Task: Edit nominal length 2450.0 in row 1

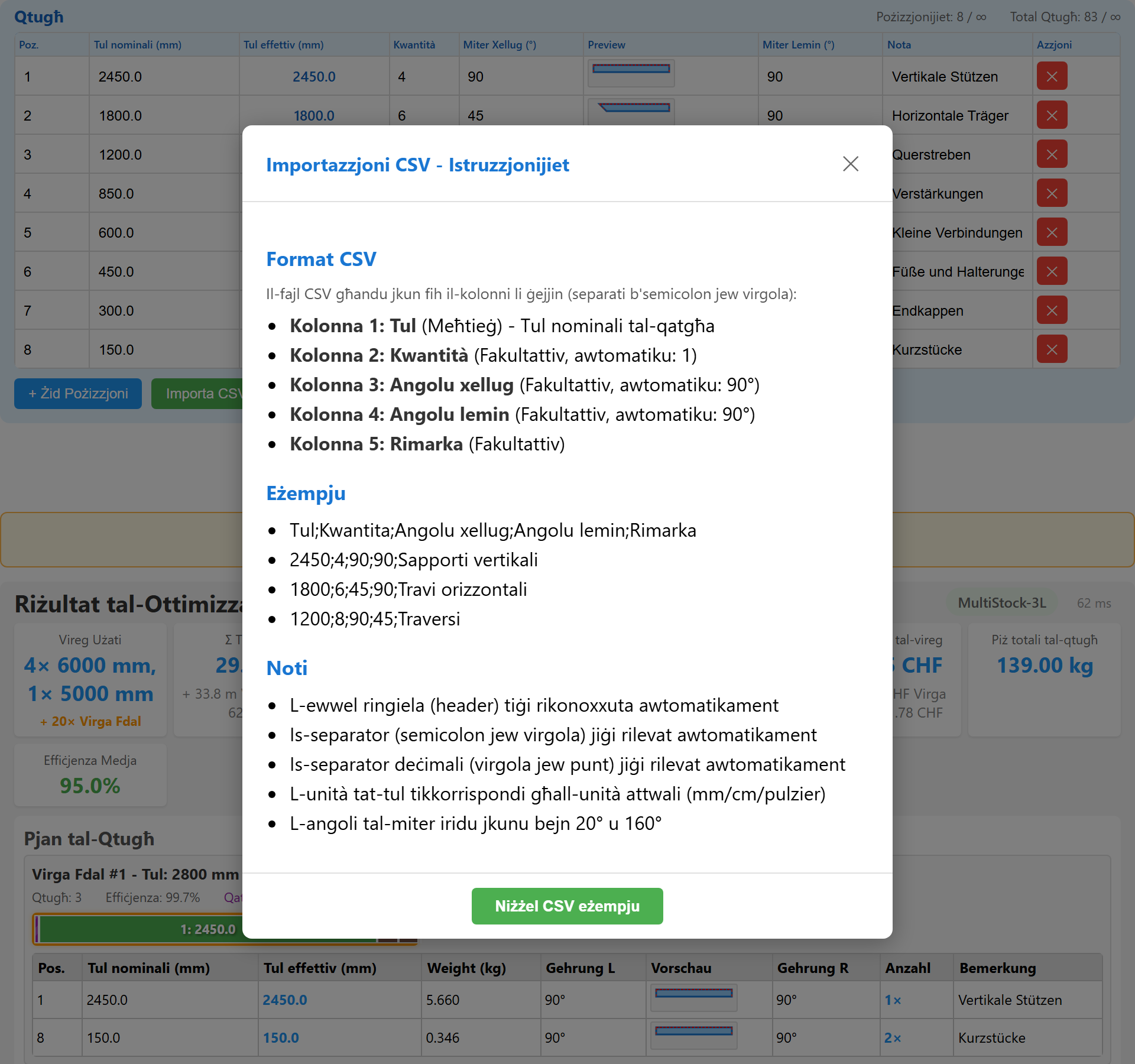Action: pyautogui.click(x=164, y=77)
